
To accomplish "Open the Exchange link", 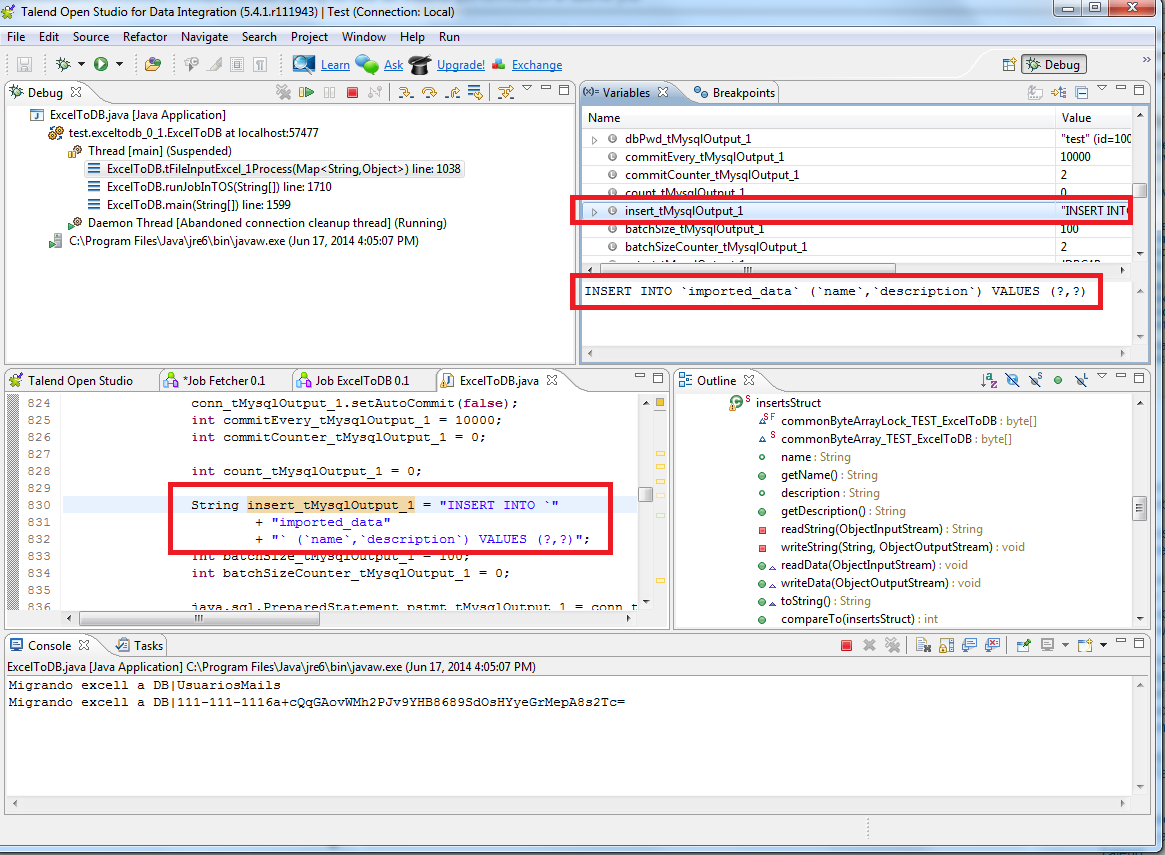I will click(536, 65).
